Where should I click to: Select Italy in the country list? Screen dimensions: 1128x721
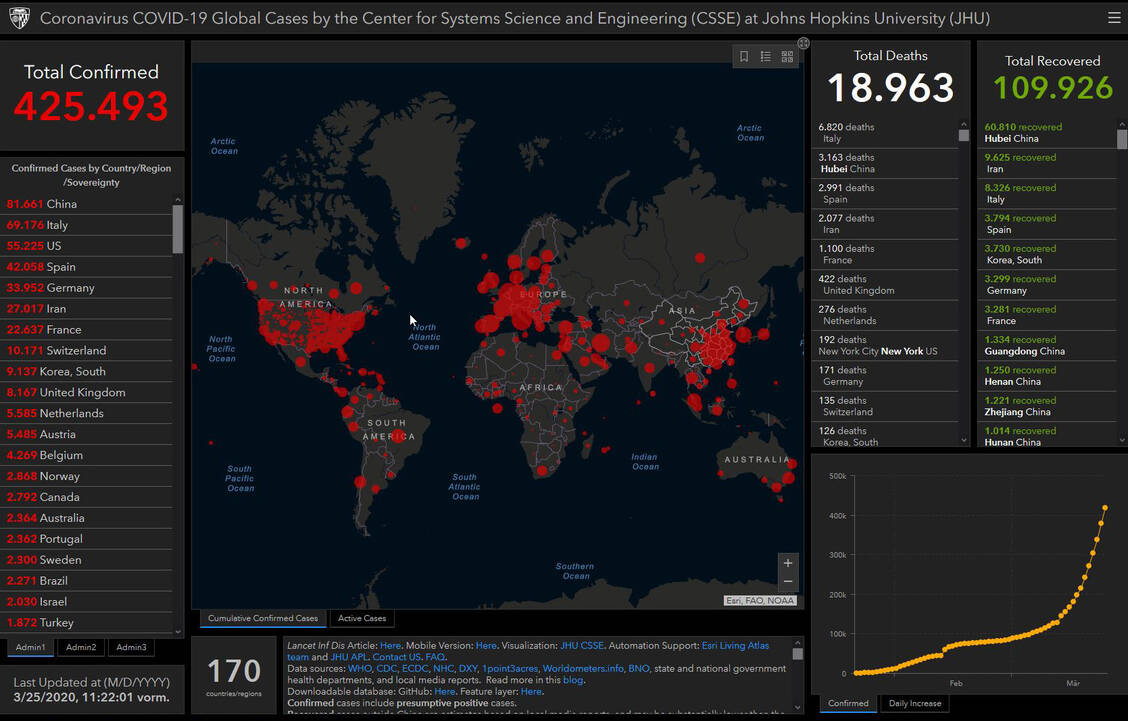coord(87,225)
